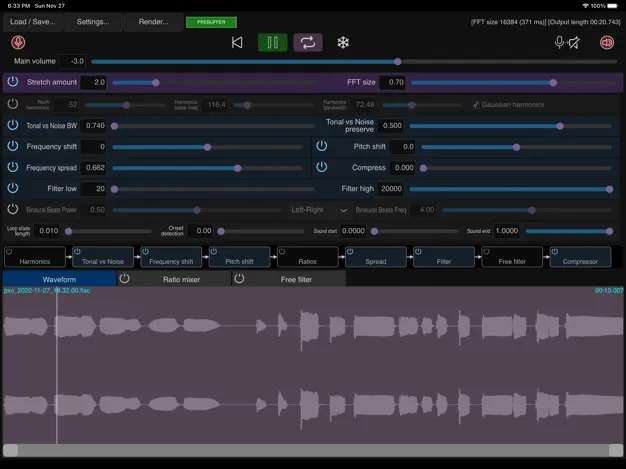Toggle the loop playback icon
The width and height of the screenshot is (626, 469).
(308, 42)
